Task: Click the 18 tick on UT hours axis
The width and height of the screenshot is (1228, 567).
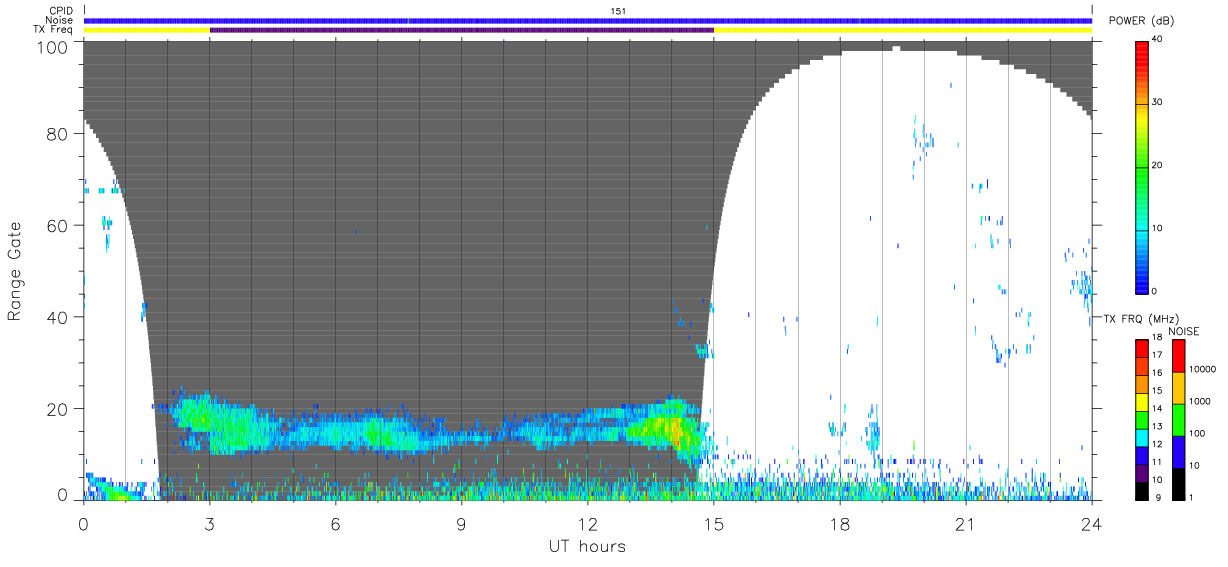Action: point(840,523)
